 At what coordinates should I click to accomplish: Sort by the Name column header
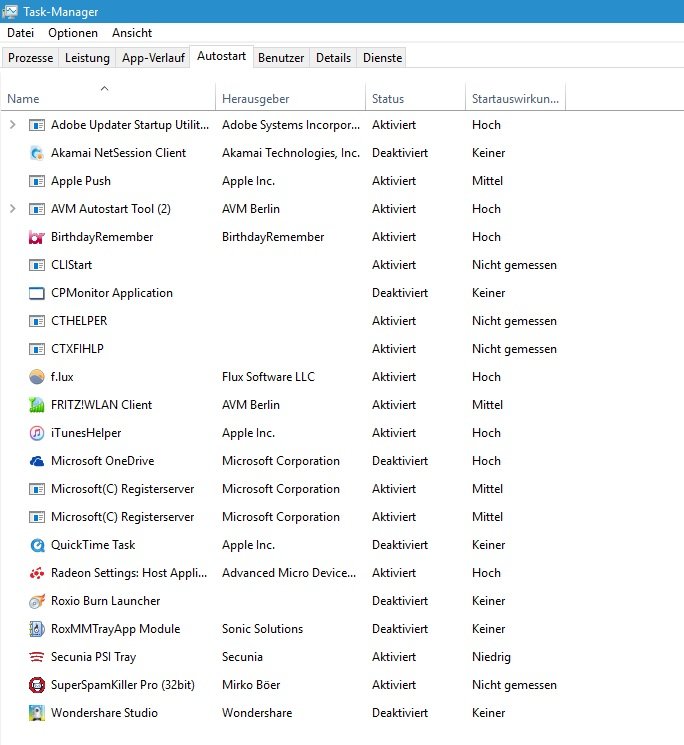108,97
